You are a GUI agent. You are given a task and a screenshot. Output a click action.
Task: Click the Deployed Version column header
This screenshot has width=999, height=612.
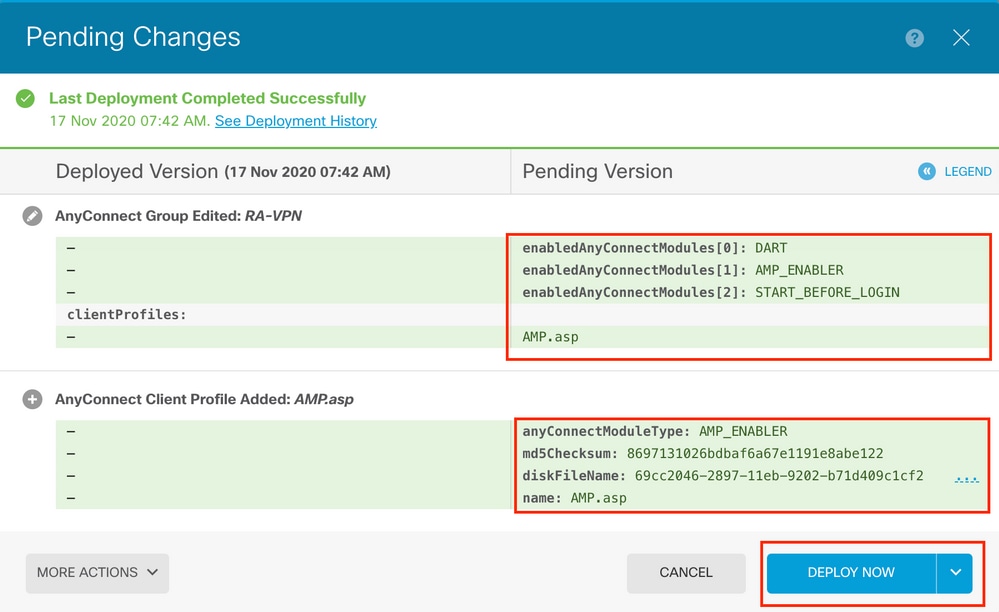(x=223, y=171)
